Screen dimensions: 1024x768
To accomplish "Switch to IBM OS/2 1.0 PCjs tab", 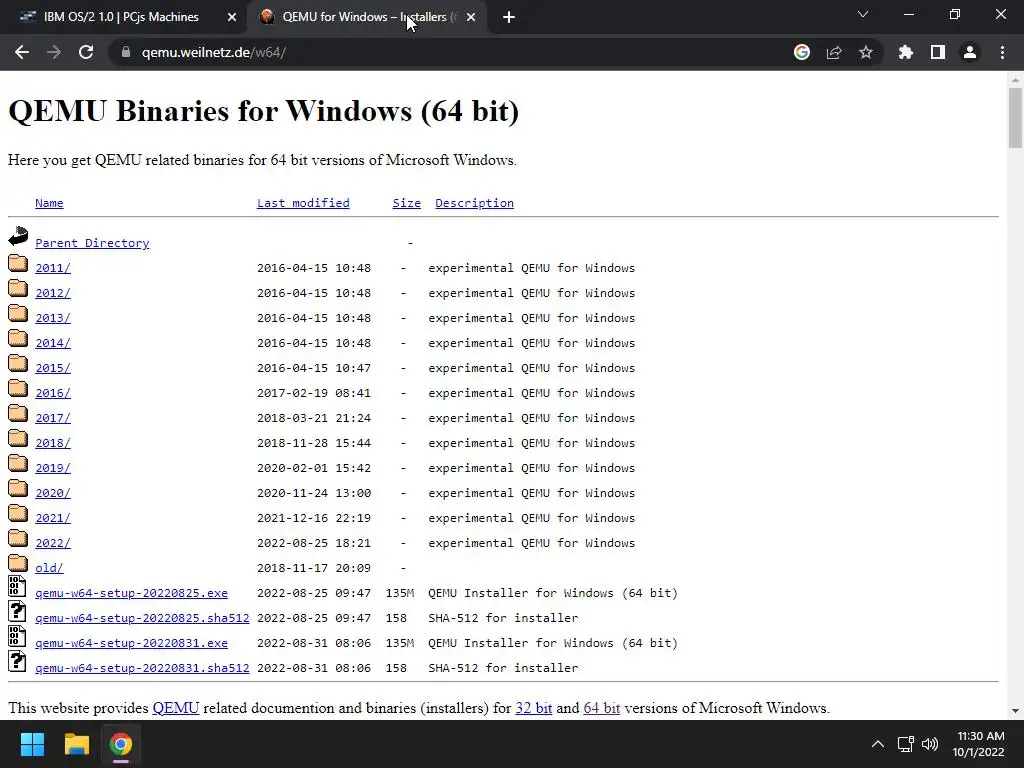I will [121, 17].
